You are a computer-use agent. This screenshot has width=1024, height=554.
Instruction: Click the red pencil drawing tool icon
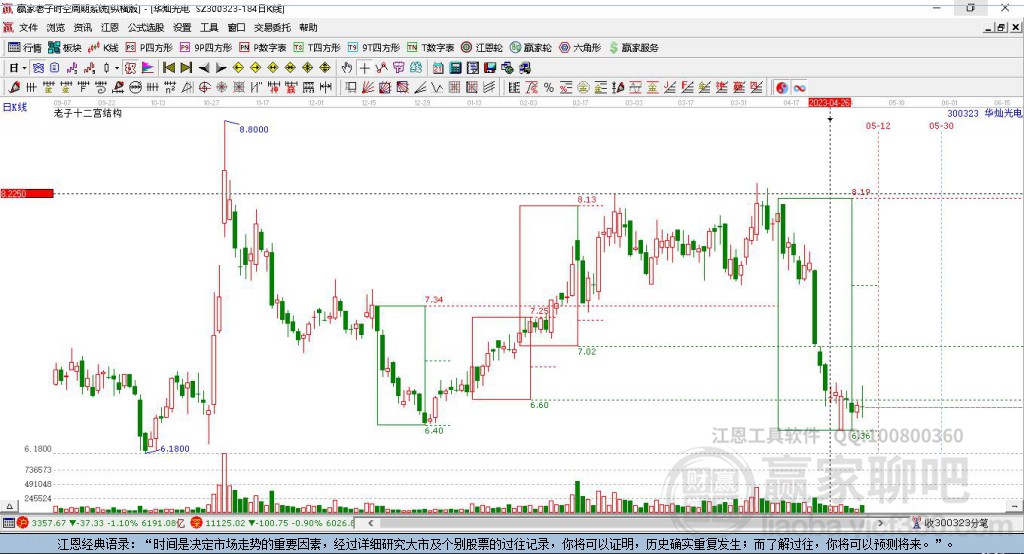(x=14, y=88)
